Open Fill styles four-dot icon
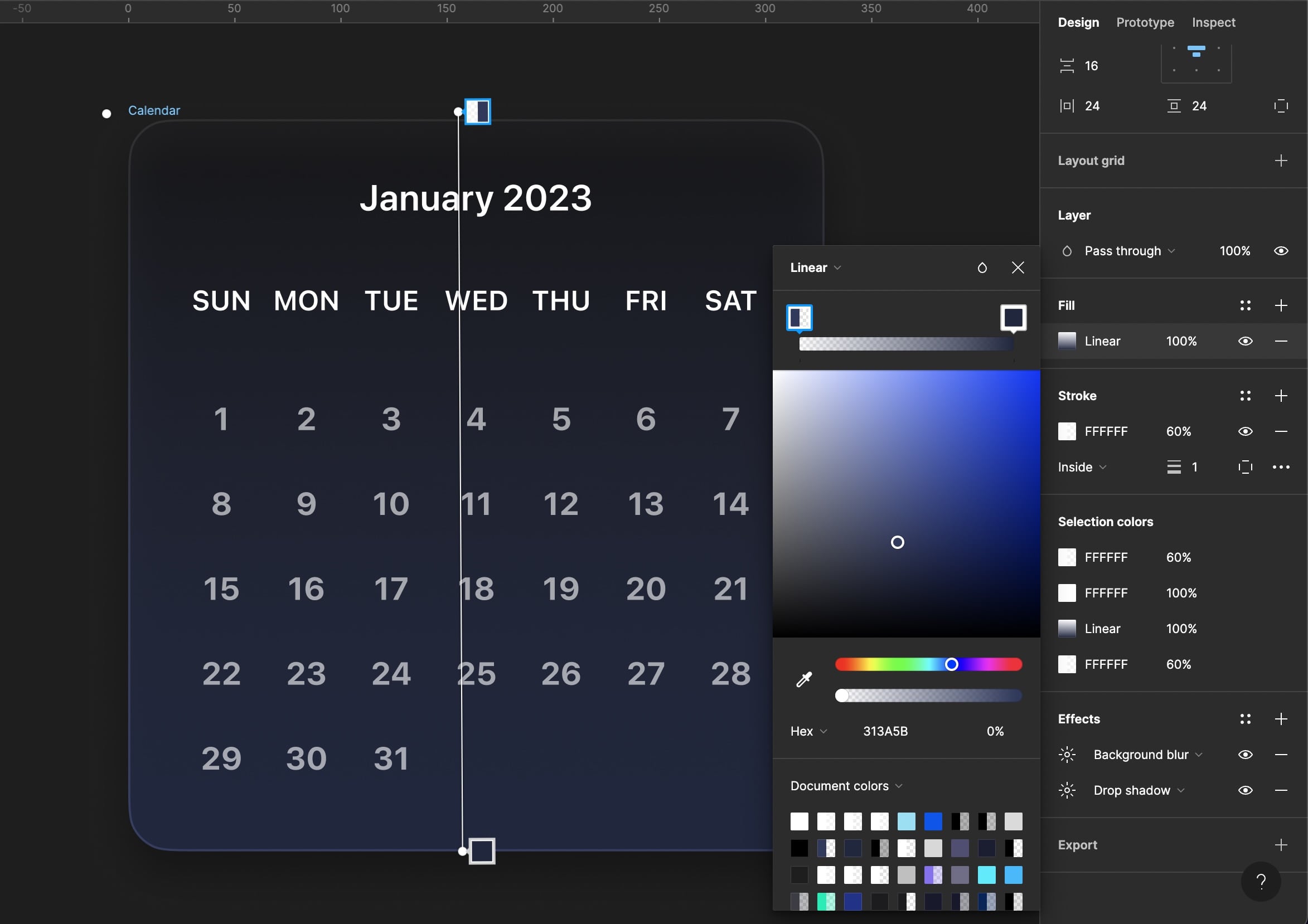 [x=1245, y=305]
